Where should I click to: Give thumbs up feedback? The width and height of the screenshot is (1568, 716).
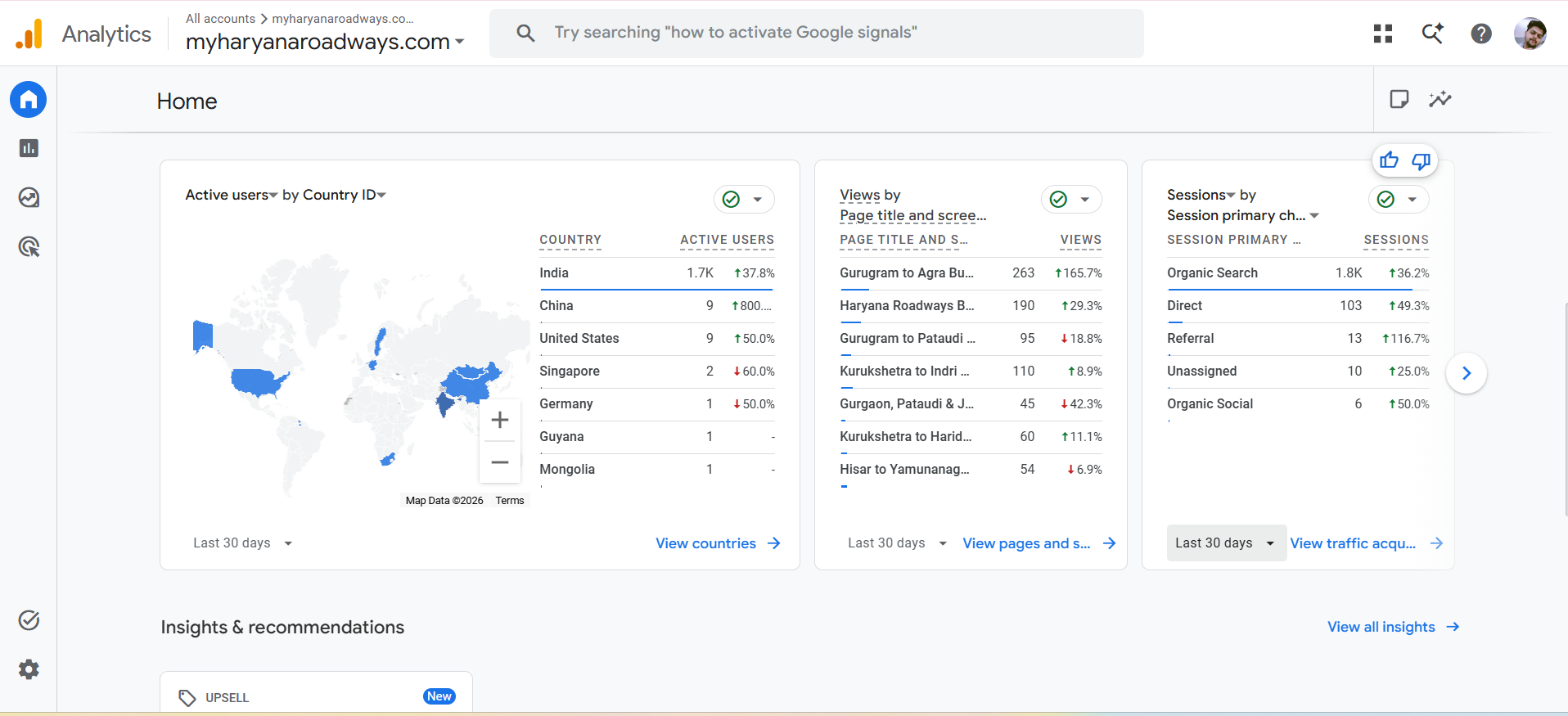pos(1389,160)
